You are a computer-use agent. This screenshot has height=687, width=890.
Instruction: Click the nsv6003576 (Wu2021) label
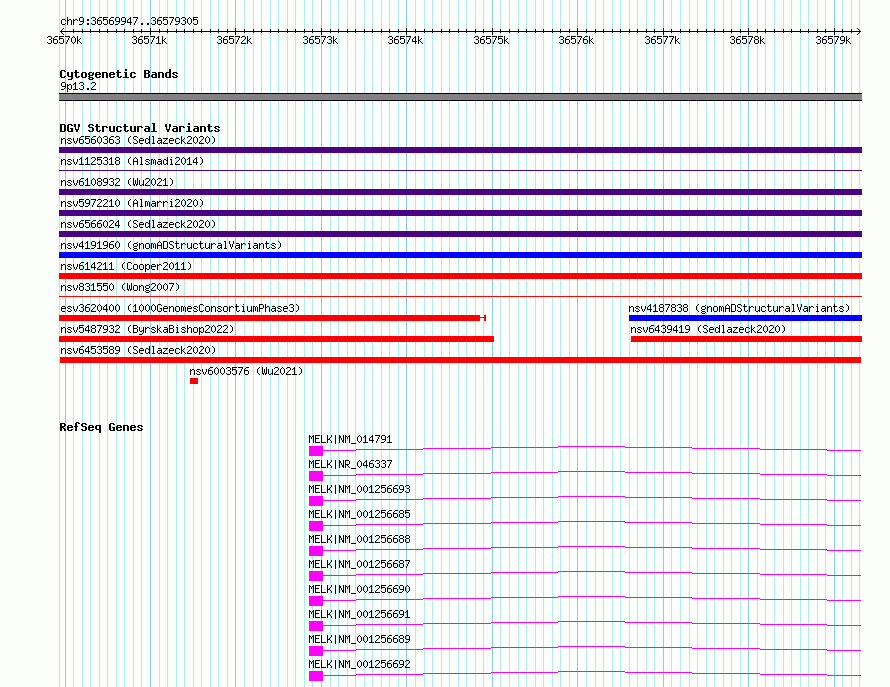click(x=246, y=371)
